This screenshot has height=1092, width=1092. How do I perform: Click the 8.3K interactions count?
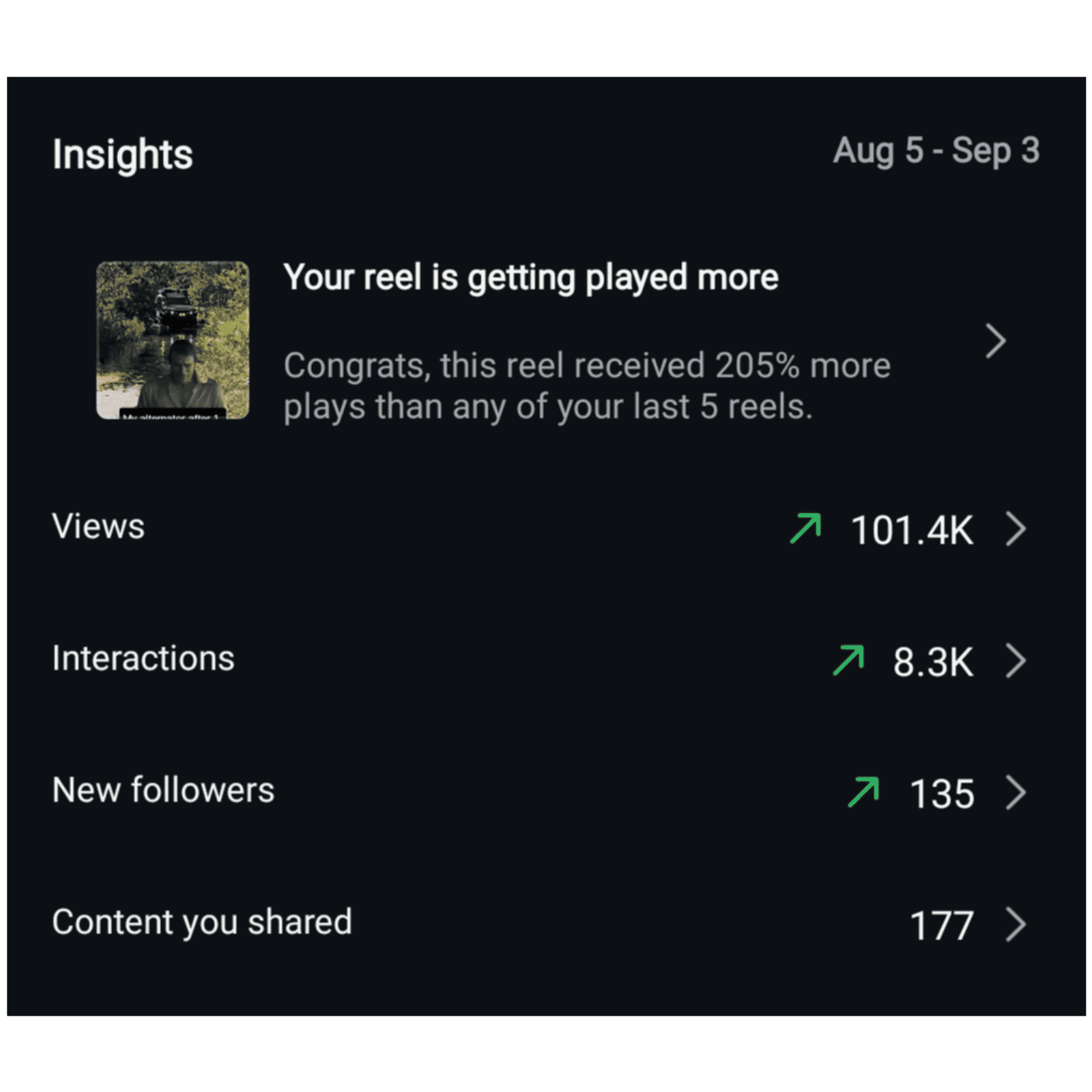933,662
